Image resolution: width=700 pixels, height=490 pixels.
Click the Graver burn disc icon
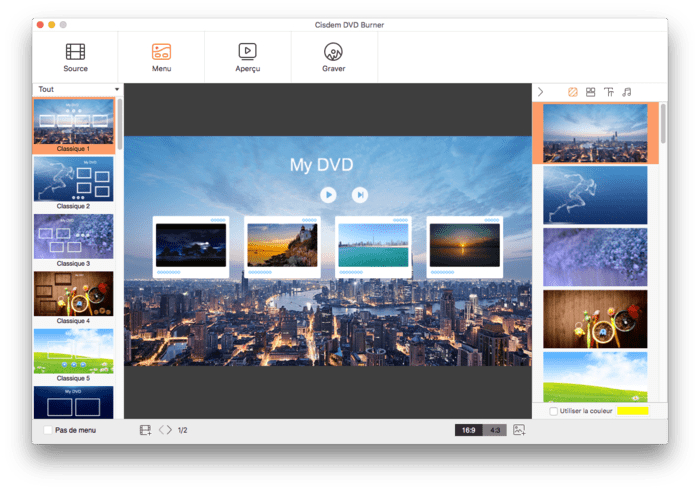tap(333, 57)
